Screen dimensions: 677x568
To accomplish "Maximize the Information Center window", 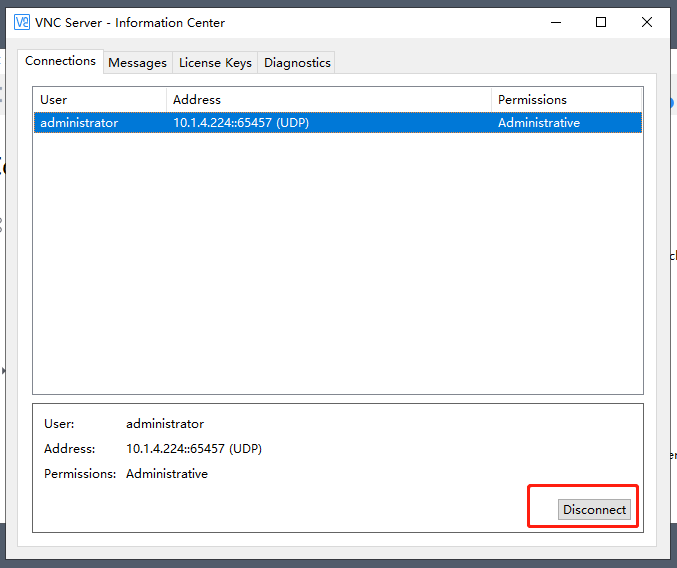I will click(x=601, y=22).
